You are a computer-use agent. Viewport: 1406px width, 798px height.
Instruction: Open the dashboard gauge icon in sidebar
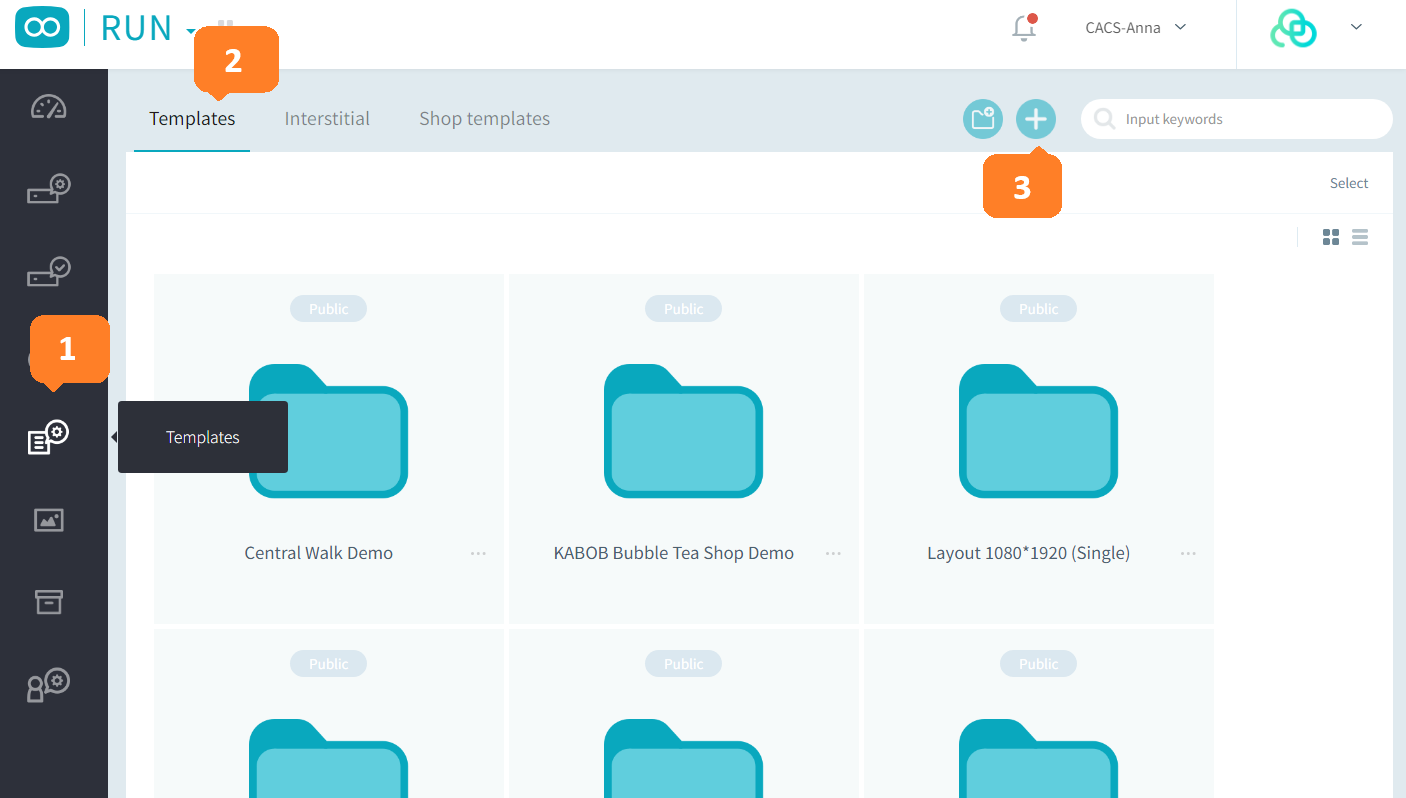(48, 107)
